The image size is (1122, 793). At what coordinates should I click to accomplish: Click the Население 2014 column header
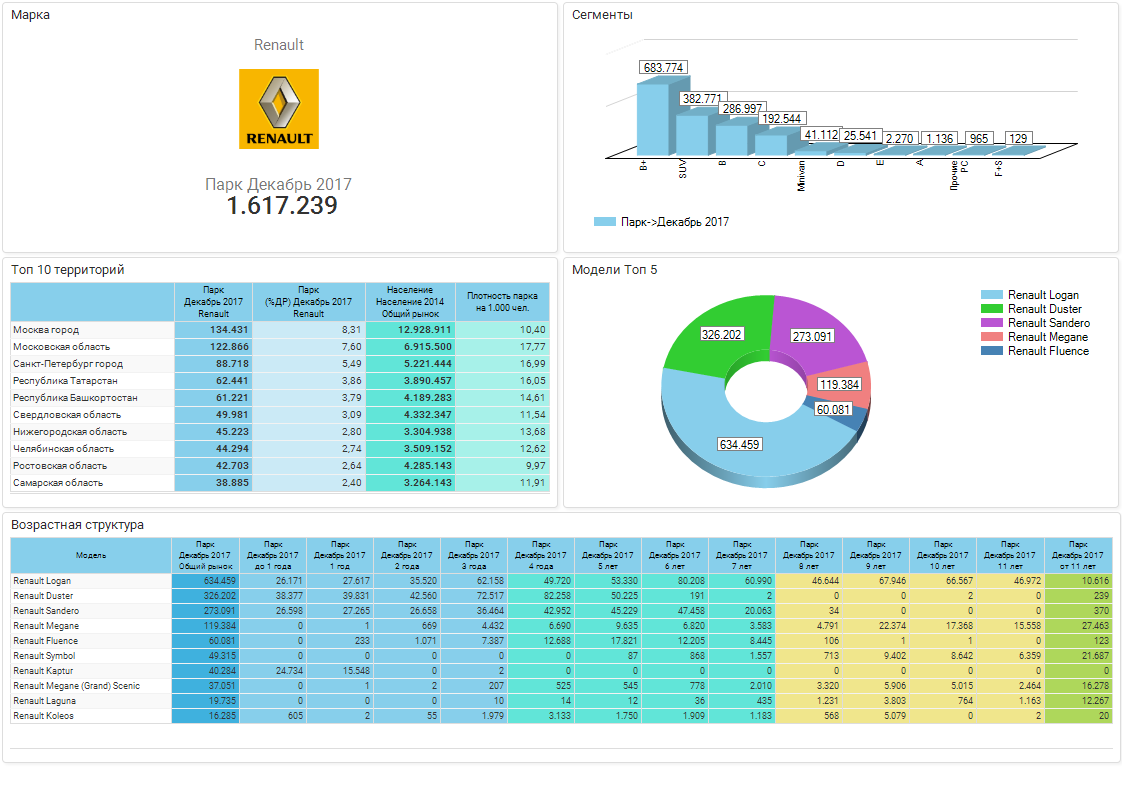tap(410, 301)
